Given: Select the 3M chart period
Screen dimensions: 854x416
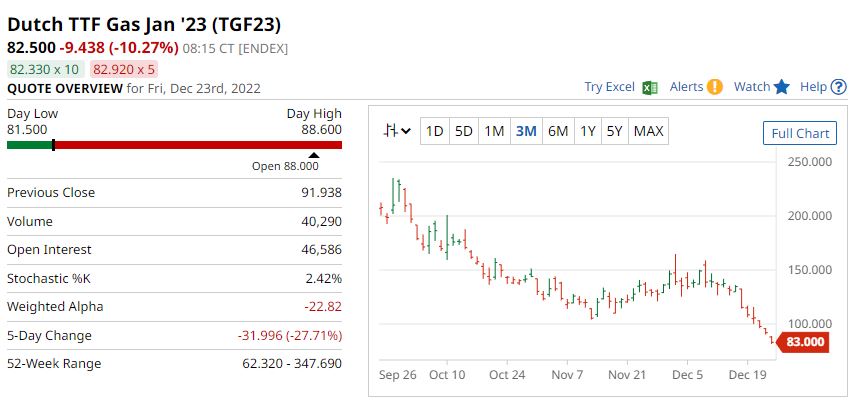Looking at the screenshot, I should (x=526, y=131).
